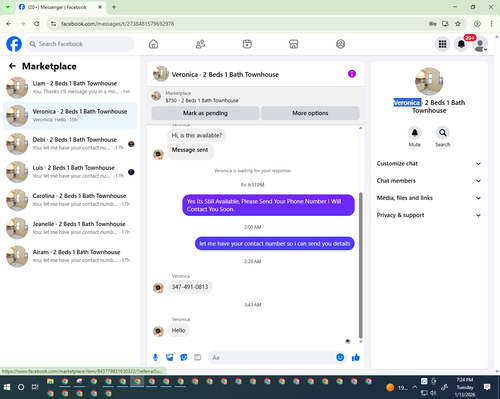Select Veronica's conversation in the list
500x399 pixels.
tap(70, 116)
